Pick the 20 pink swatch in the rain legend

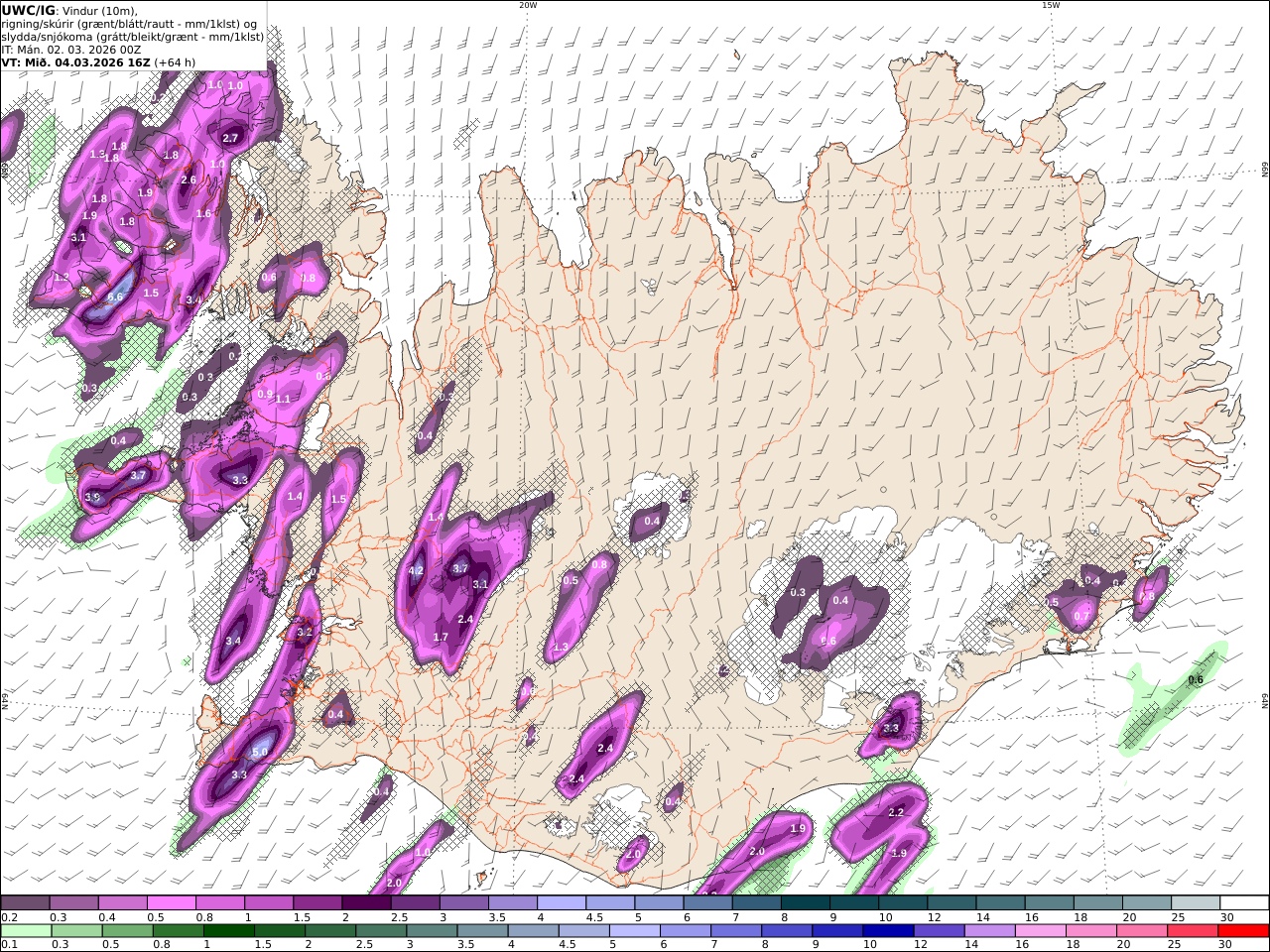point(1141,931)
